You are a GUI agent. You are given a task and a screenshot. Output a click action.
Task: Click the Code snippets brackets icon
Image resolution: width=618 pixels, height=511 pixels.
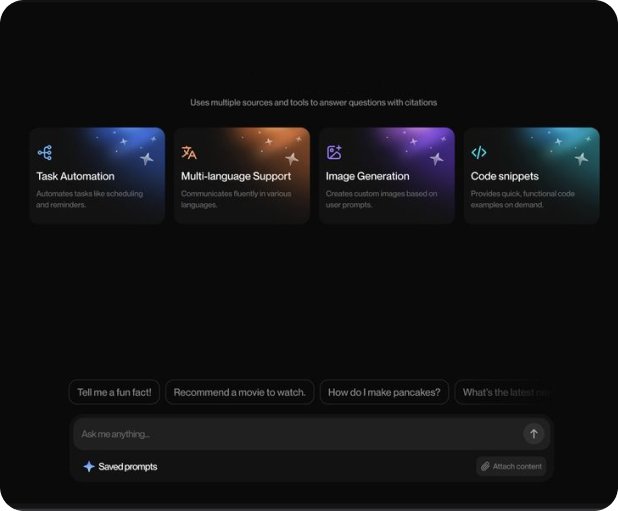478,152
